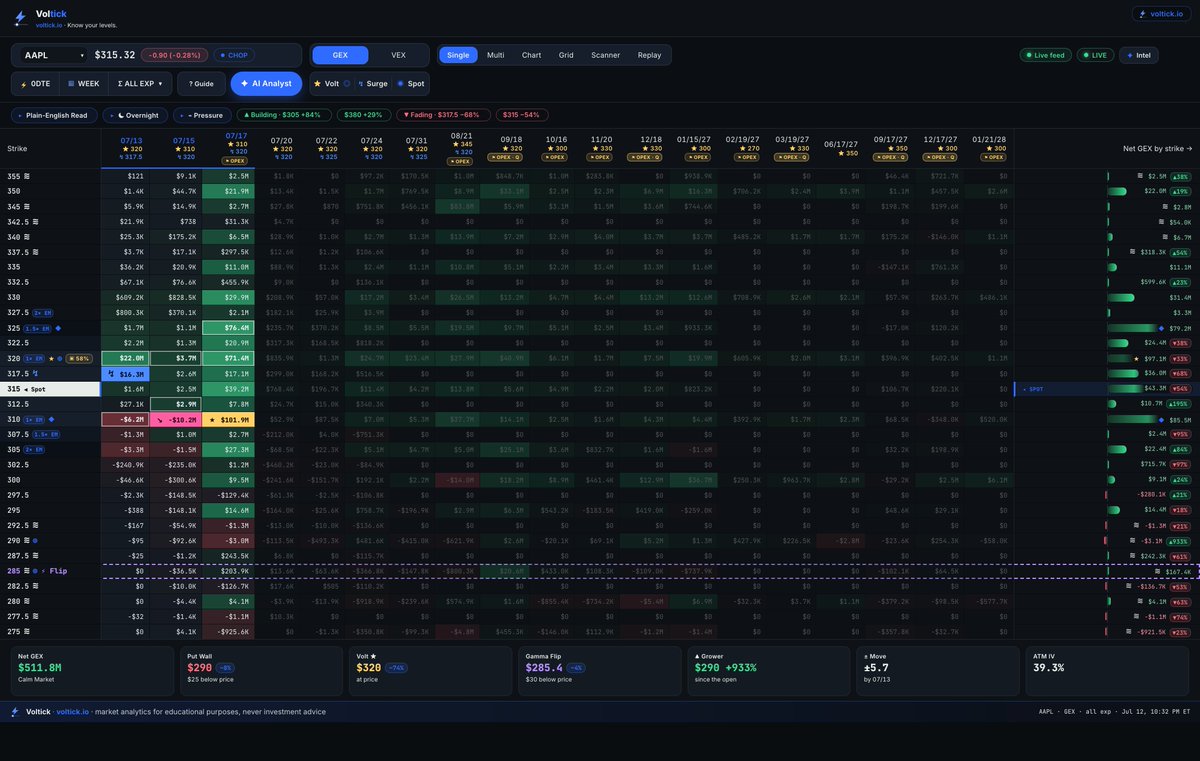Click the 315 Spot row label
This screenshot has height=761, width=1200.
(x=50, y=389)
